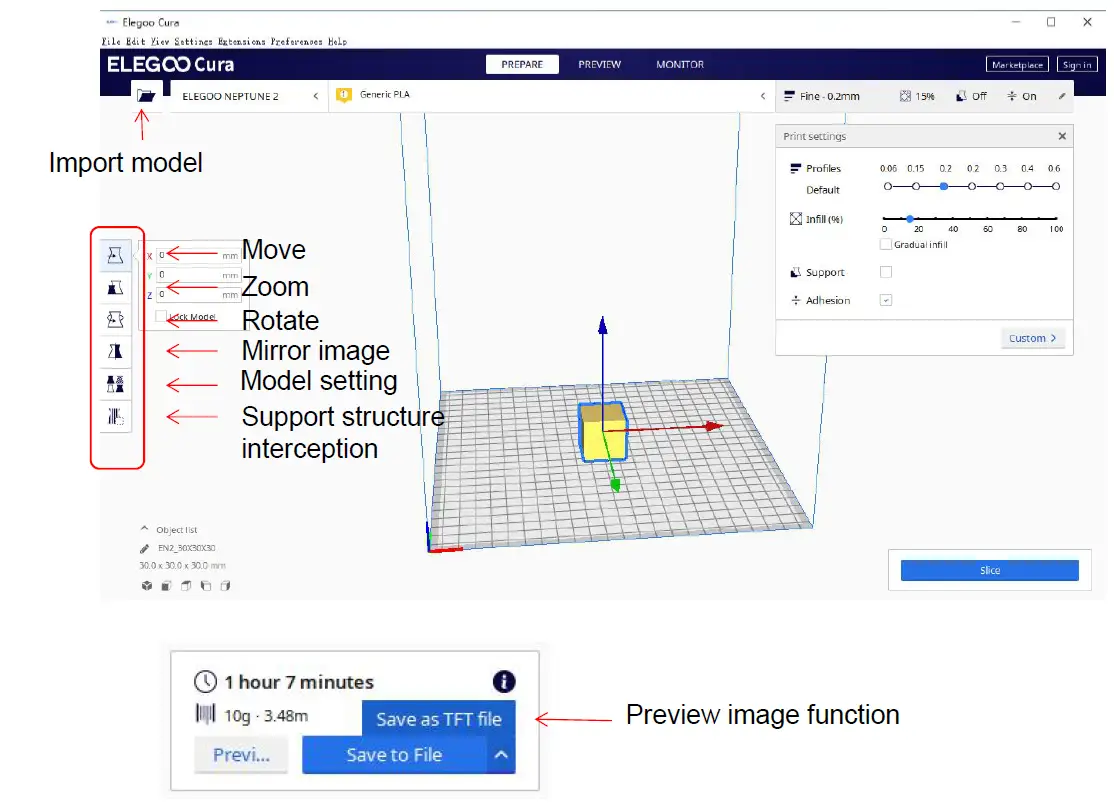Image resolution: width=1114 pixels, height=809 pixels.
Task: Click the selected 0.2 profile slider point
Action: (x=943, y=186)
